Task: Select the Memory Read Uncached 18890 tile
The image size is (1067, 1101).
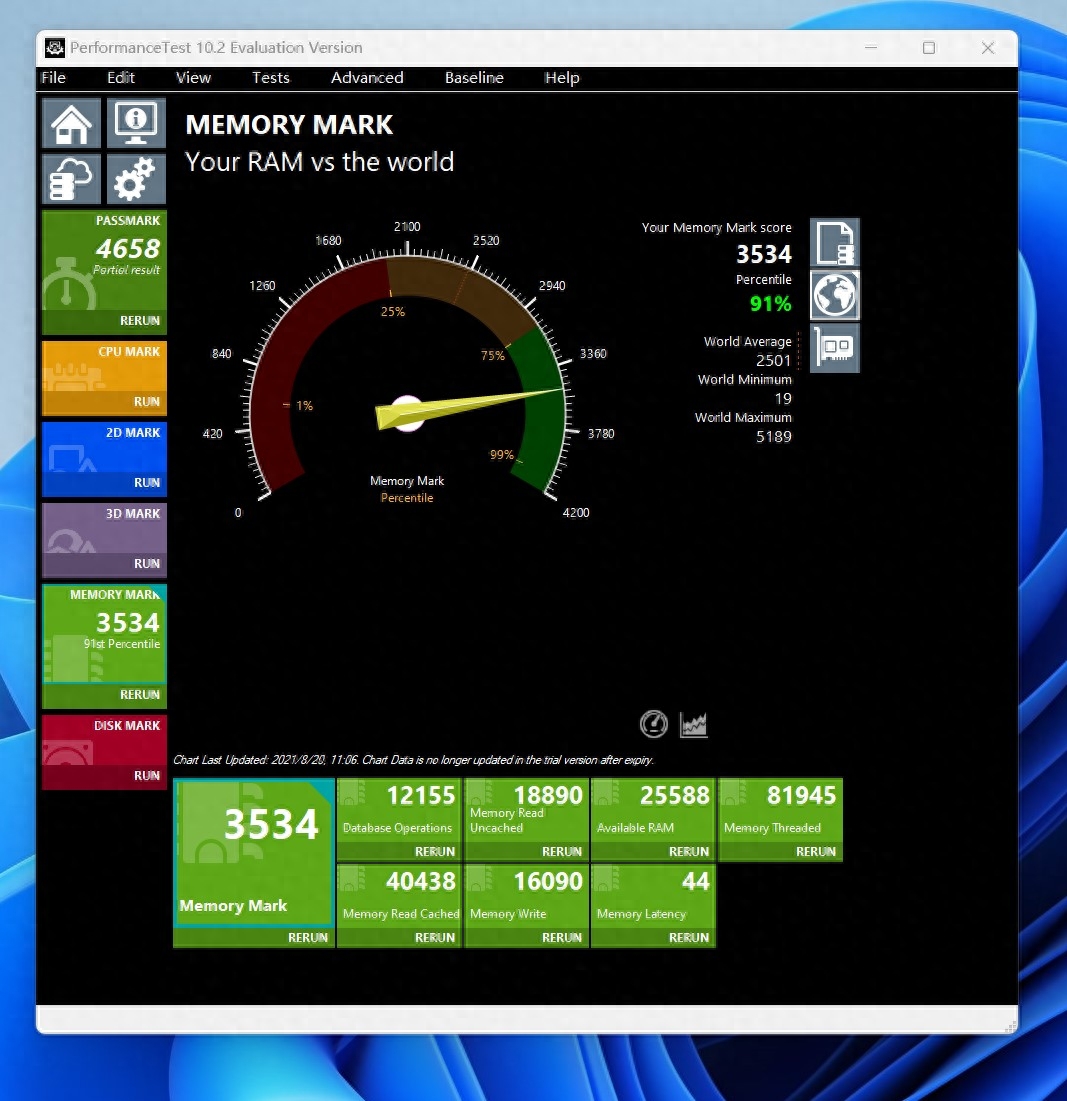Action: [x=526, y=810]
